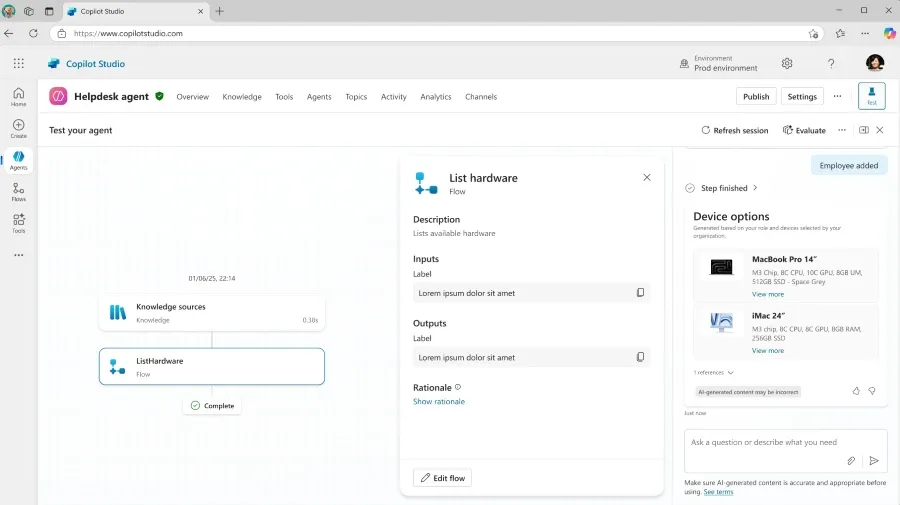Click the app launcher waffle icon
Image resolution: width=900 pixels, height=505 pixels.
point(19,63)
